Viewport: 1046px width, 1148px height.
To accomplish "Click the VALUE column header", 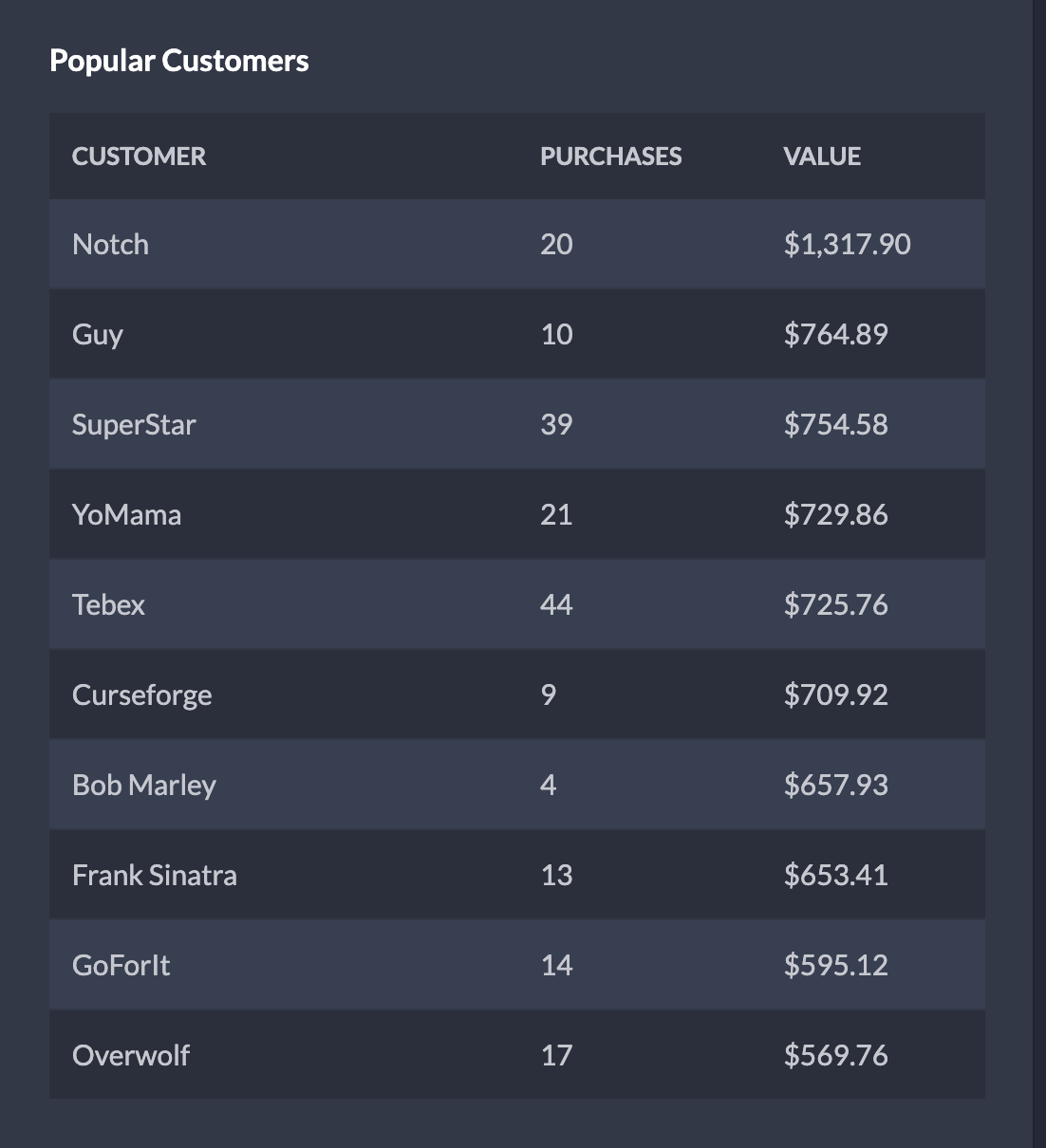I will 822,156.
